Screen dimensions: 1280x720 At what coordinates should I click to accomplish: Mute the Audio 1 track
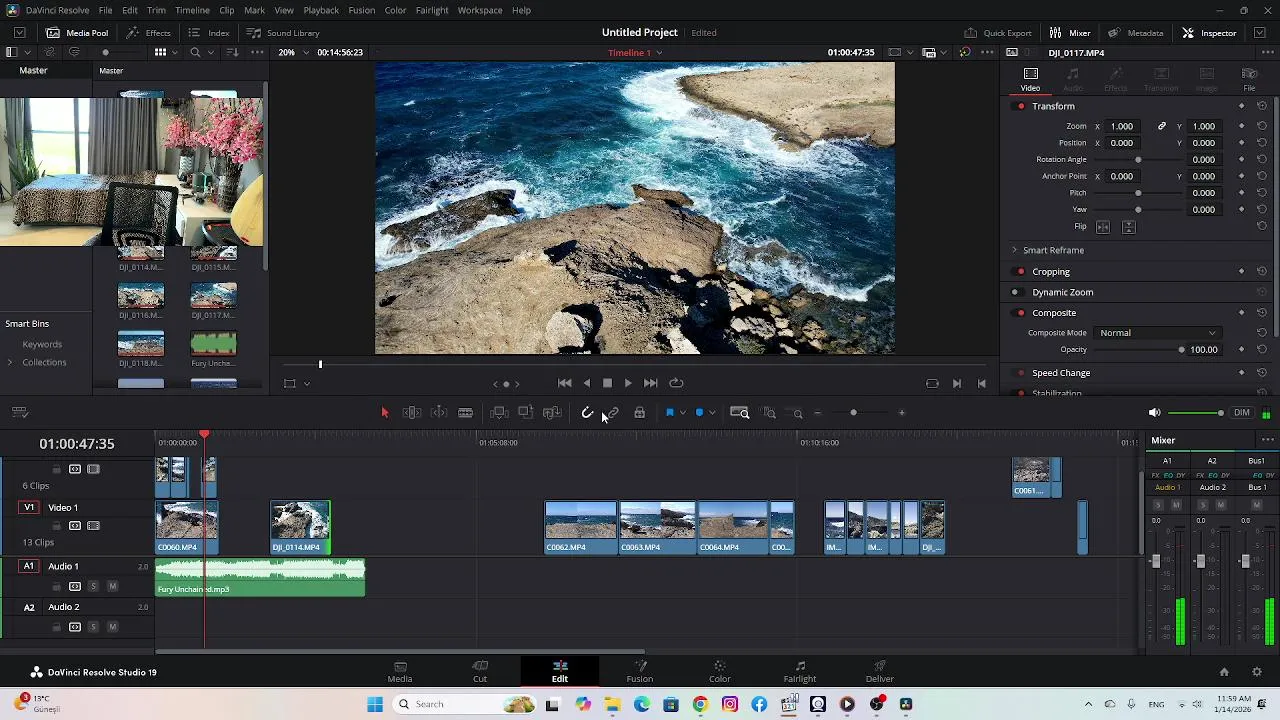pyautogui.click(x=112, y=586)
